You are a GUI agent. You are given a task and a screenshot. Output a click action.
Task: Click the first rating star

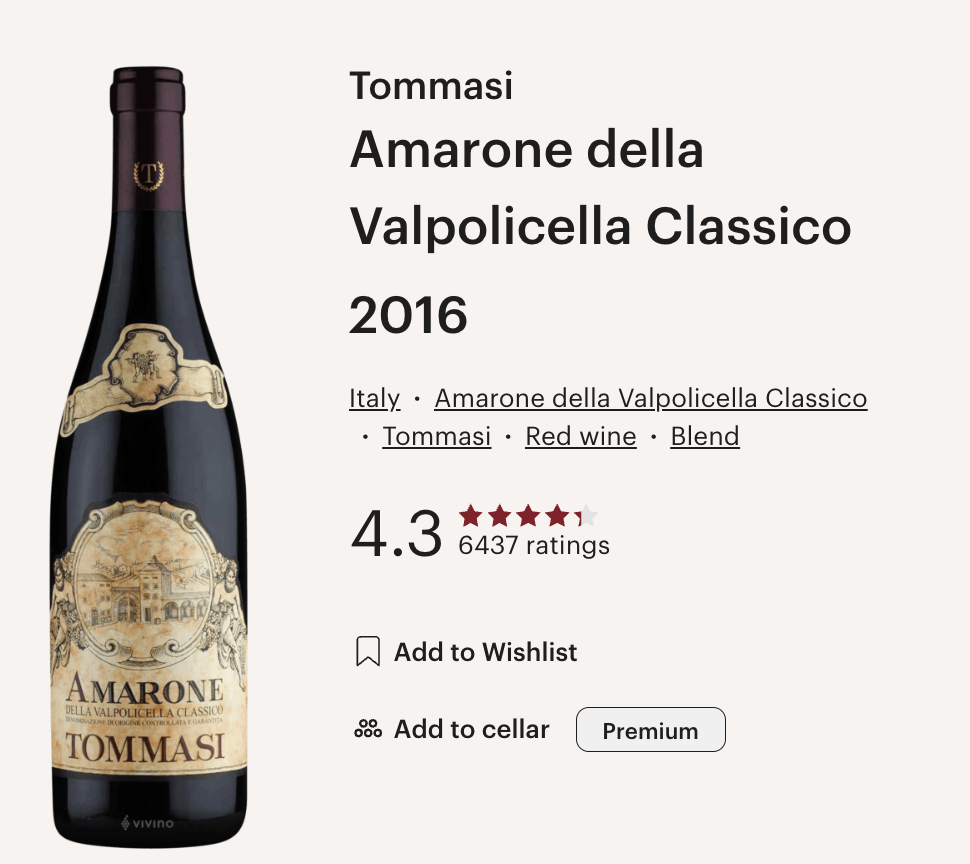471,515
